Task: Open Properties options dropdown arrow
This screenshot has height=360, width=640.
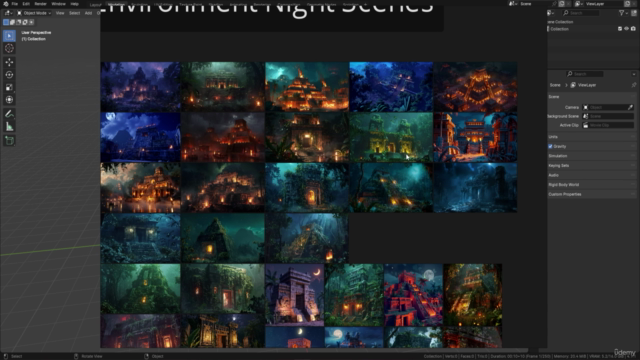Action: (634, 74)
